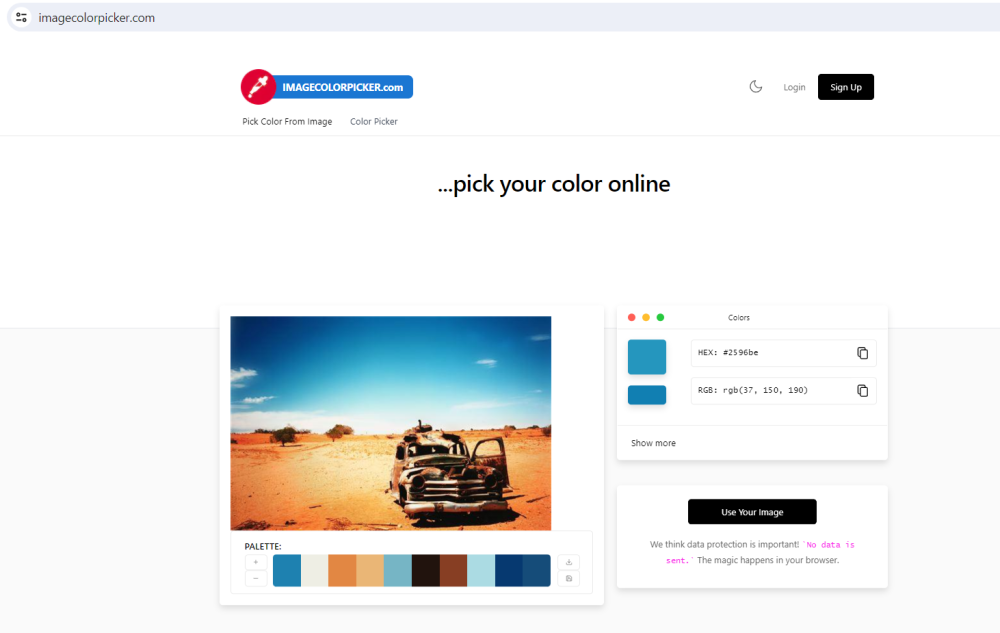Go to the Color Picker page
The height and width of the screenshot is (633, 1000).
point(373,122)
